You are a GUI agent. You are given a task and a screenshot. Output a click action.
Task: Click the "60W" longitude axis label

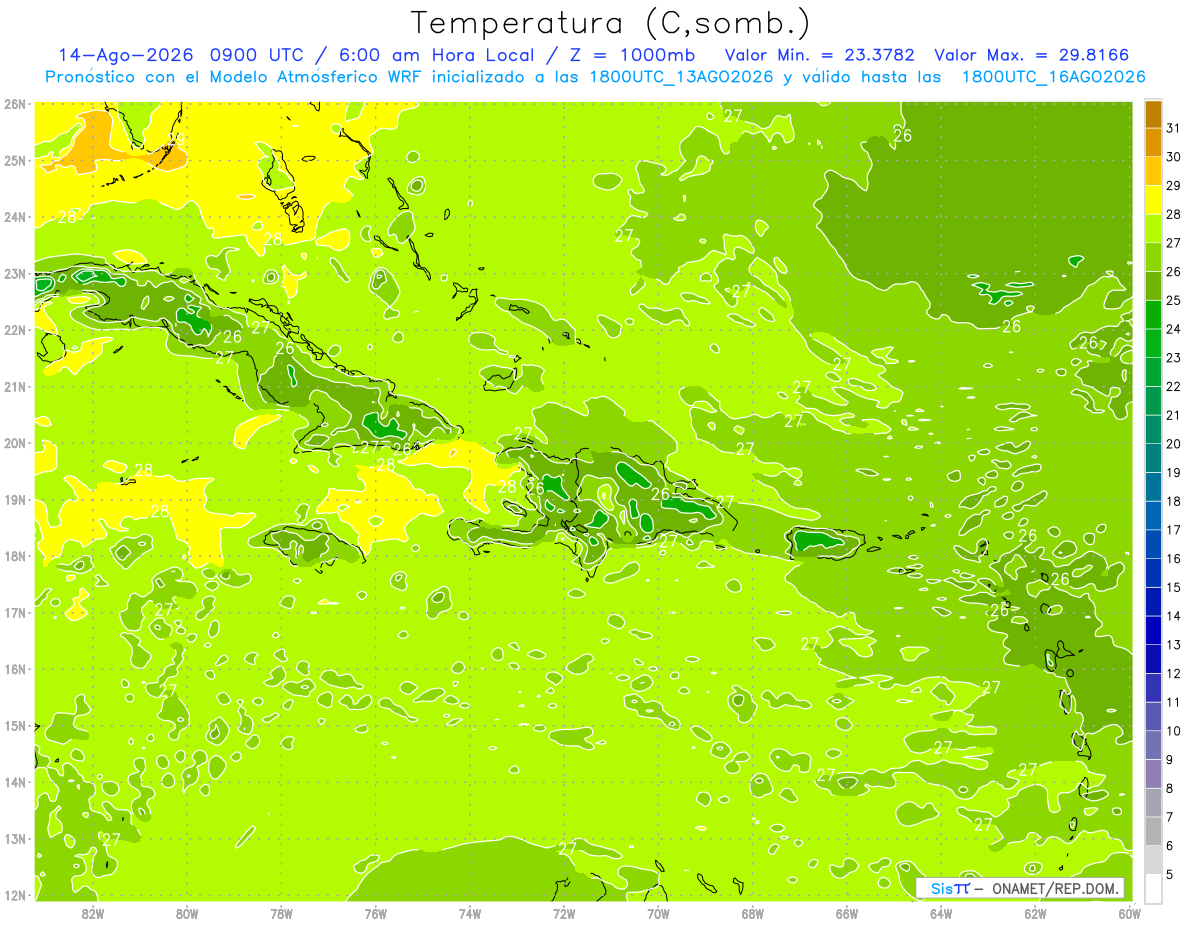pyautogui.click(x=1130, y=913)
